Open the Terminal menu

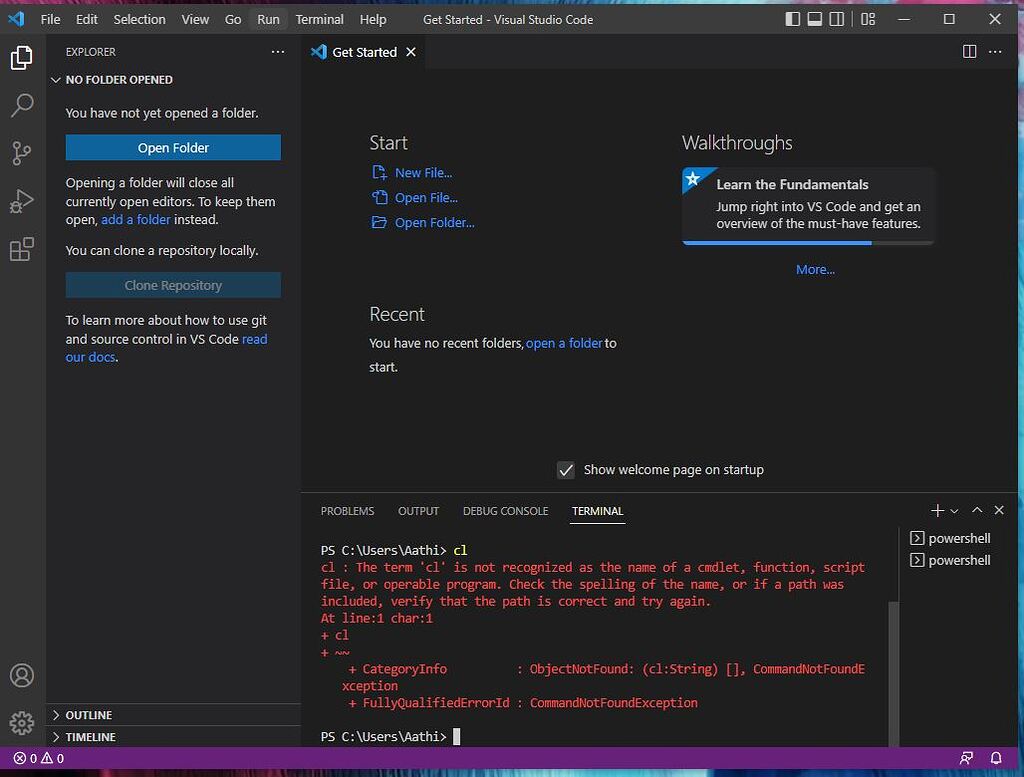coord(319,19)
